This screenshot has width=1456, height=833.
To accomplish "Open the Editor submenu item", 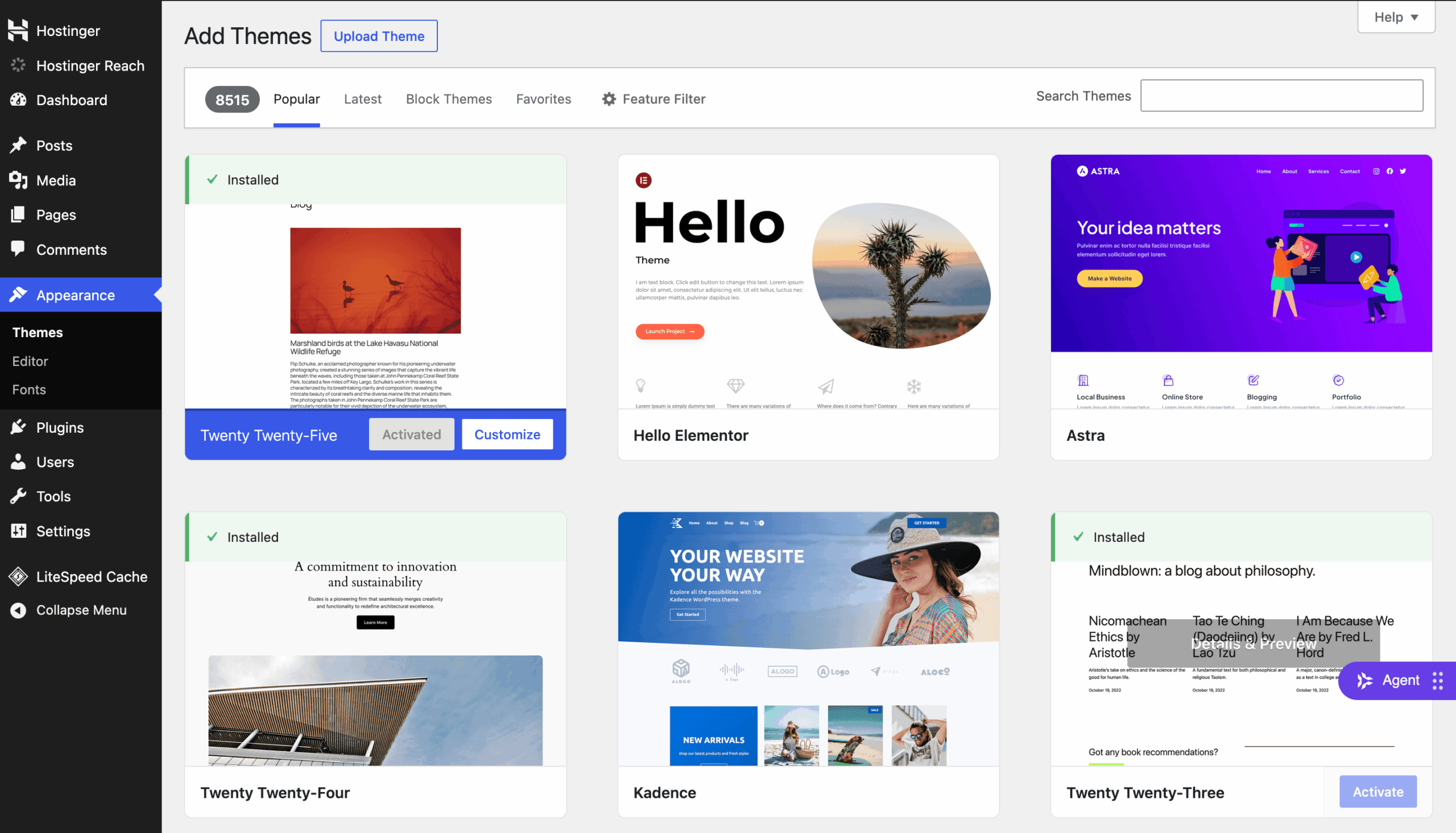I will [x=30, y=361].
